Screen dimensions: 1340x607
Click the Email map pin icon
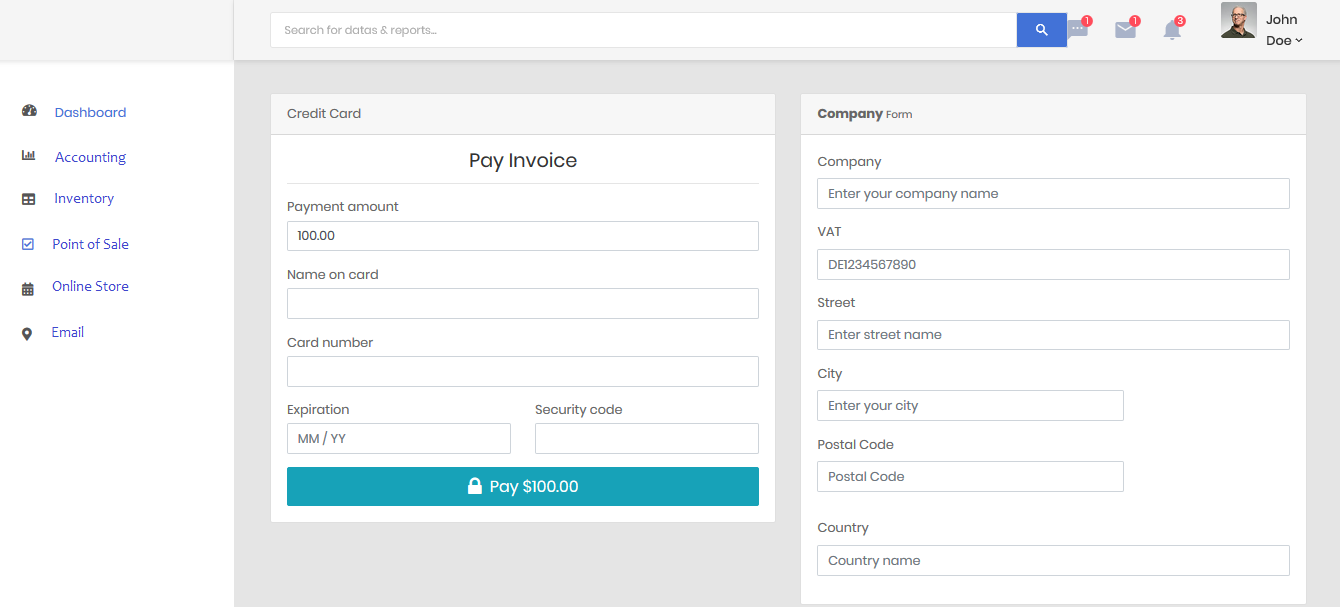tap(27, 334)
